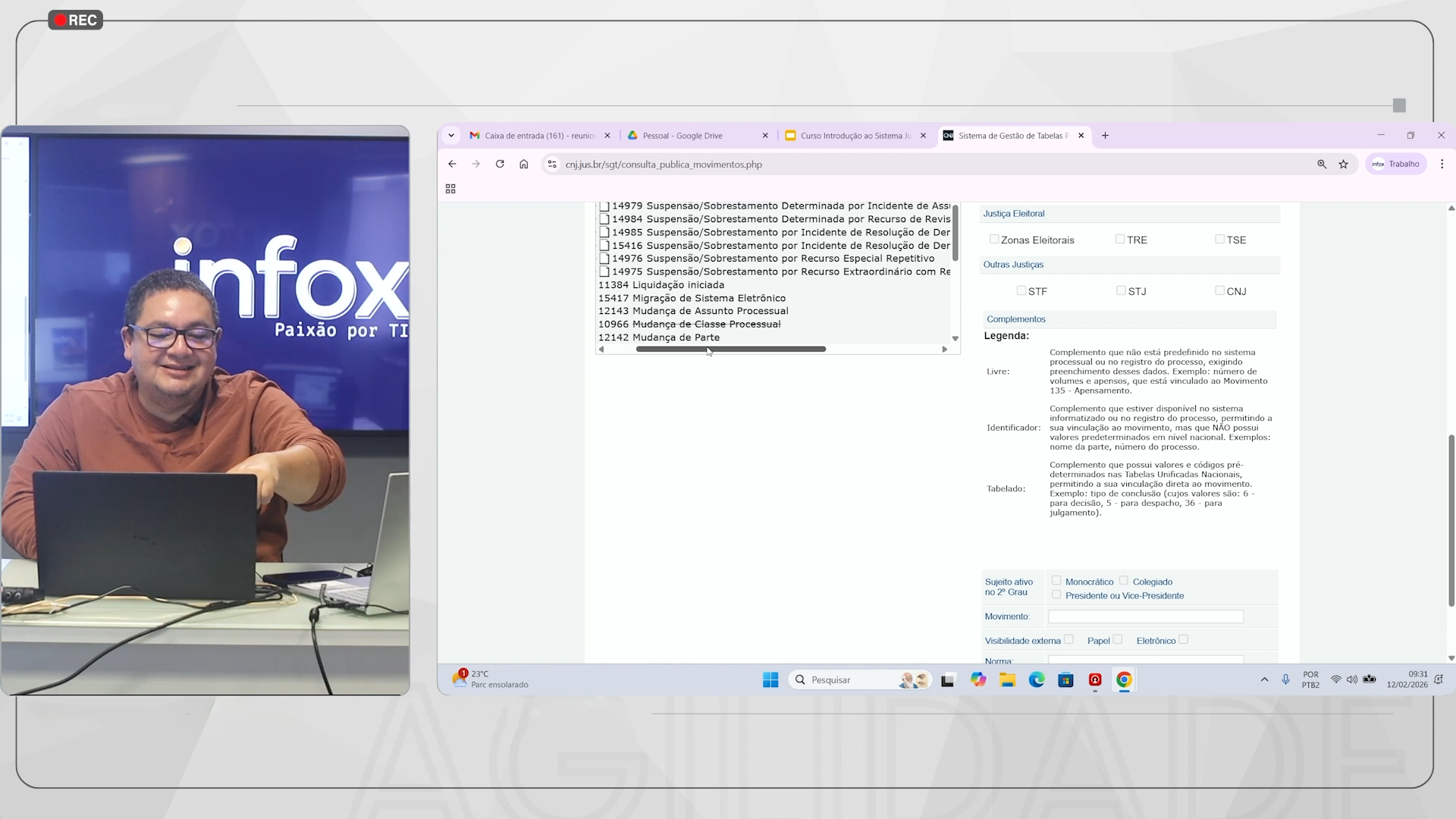Open File Explorer from the taskbar
1456x819 pixels.
(x=1007, y=680)
